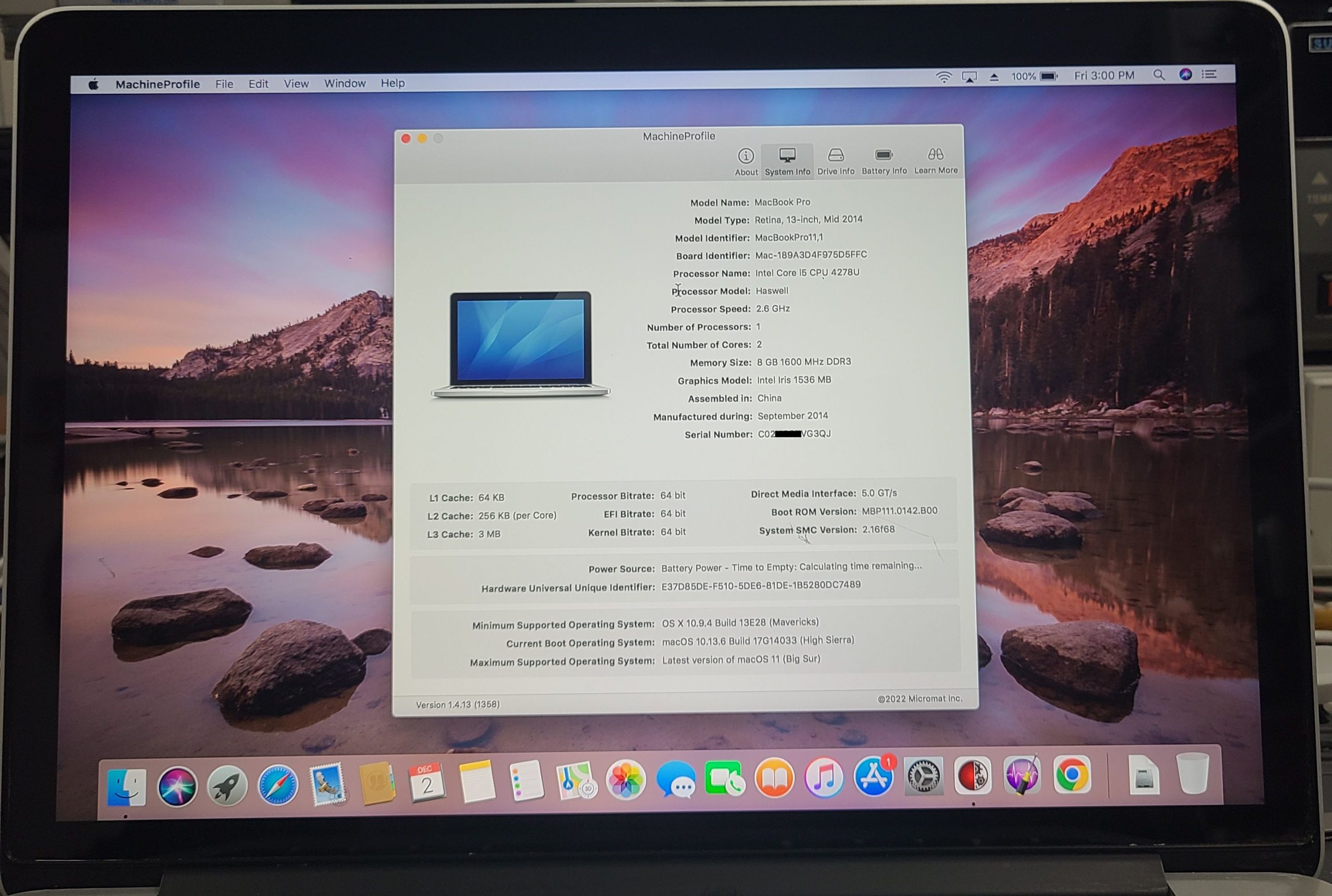Open Messages from the Dock
This screenshot has width=1332, height=896.
(676, 780)
